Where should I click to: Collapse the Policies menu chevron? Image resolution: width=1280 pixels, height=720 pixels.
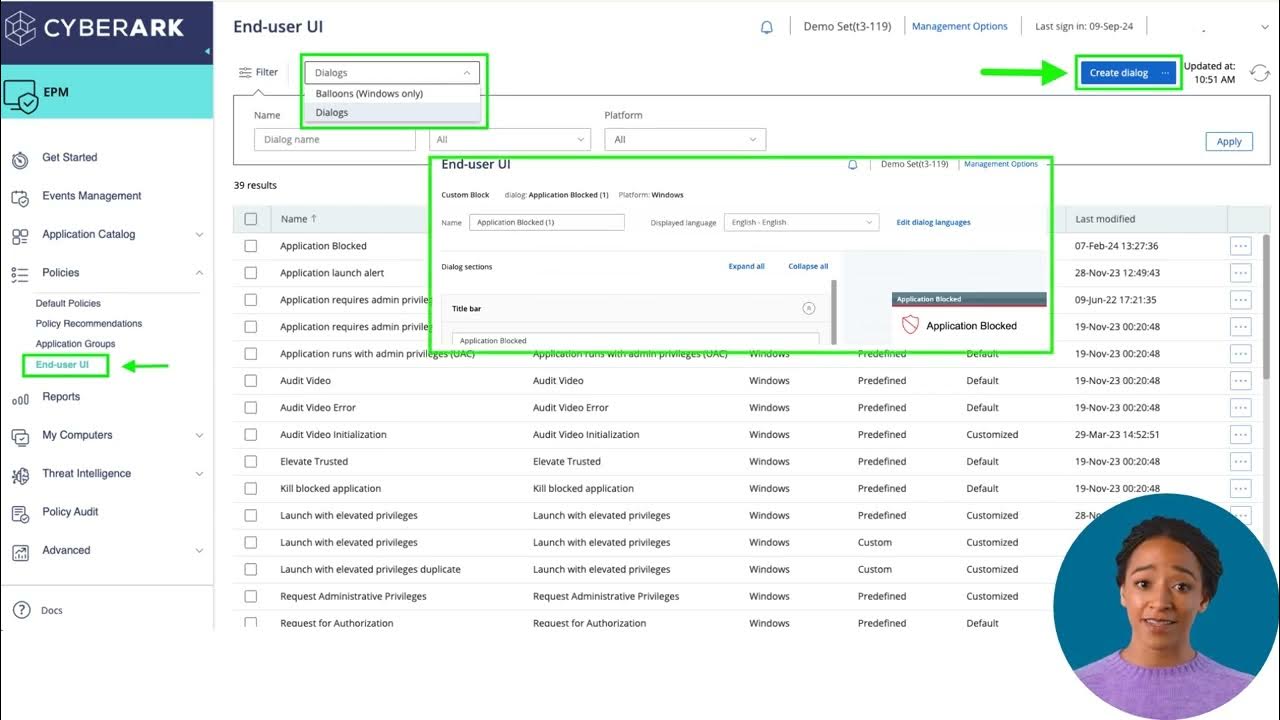tap(199, 273)
